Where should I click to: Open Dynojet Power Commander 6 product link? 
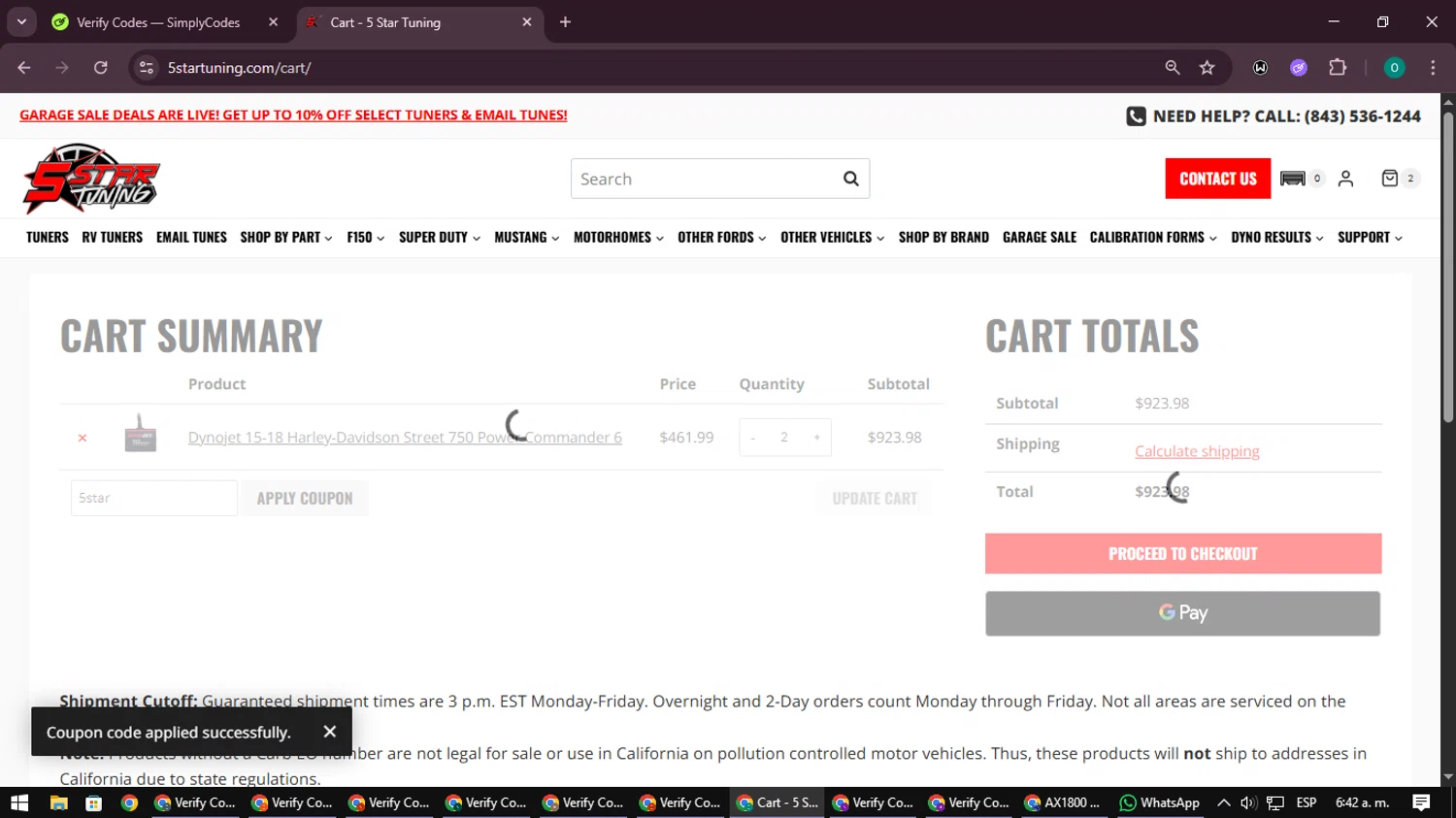click(405, 438)
